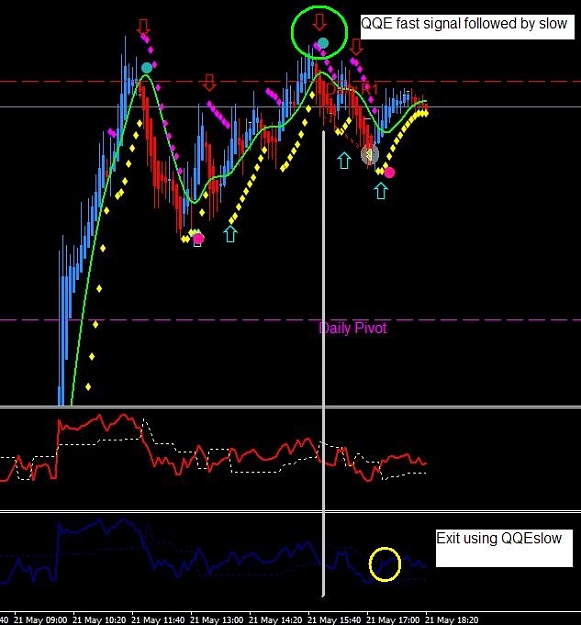Click the 21 May 15:40 time label
The width and height of the screenshot is (581, 625).
[334, 620]
